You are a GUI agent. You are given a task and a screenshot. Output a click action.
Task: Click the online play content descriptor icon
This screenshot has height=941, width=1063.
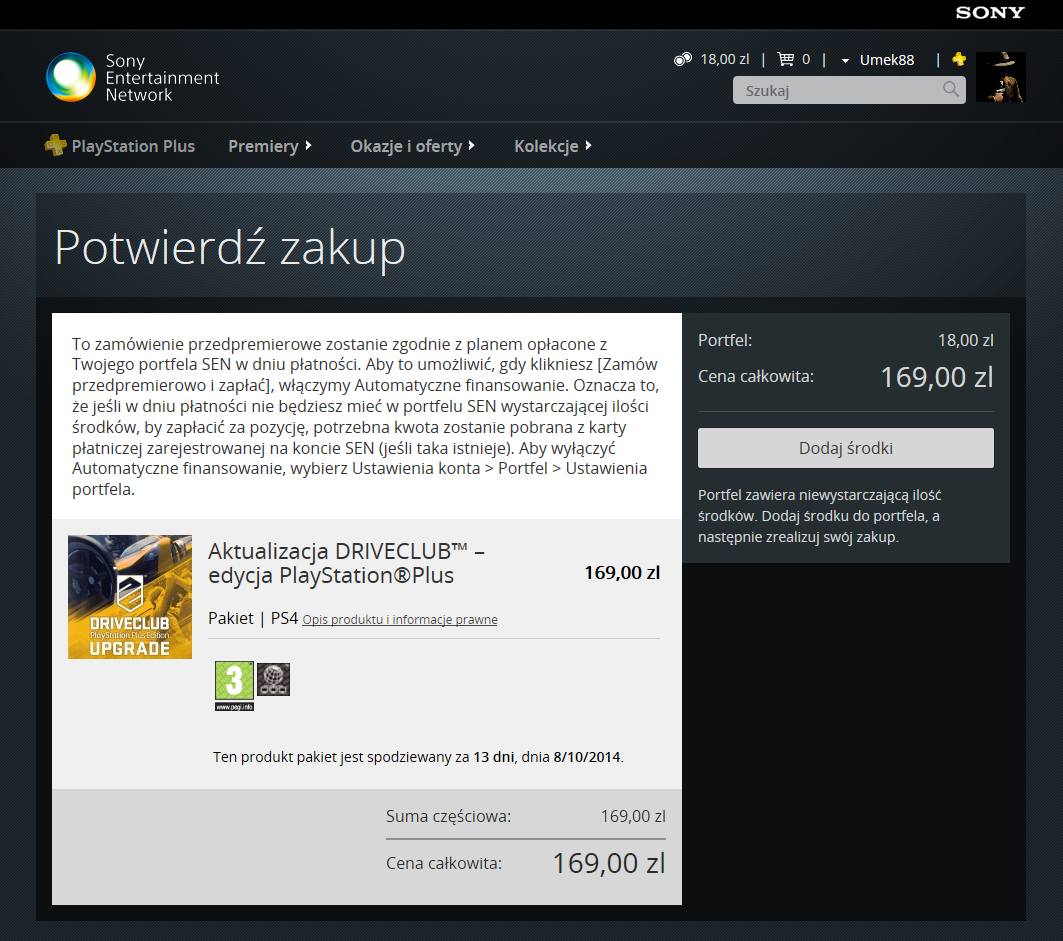(x=273, y=679)
